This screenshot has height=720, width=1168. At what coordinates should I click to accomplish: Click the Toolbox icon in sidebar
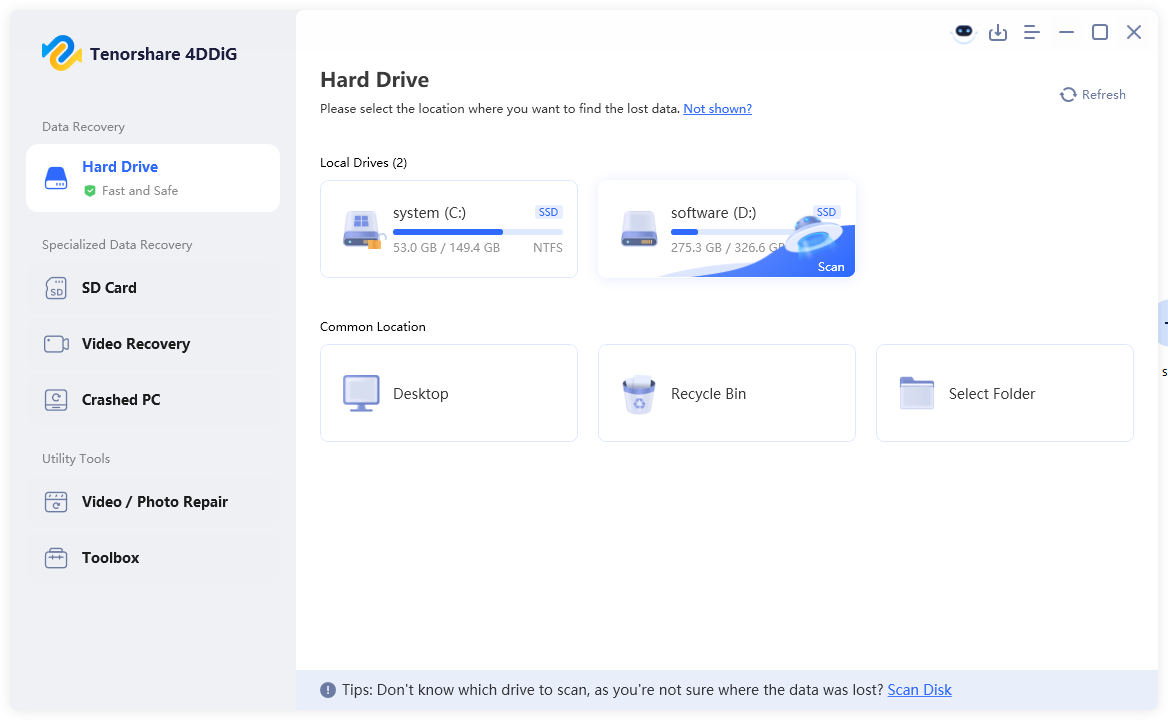click(56, 558)
